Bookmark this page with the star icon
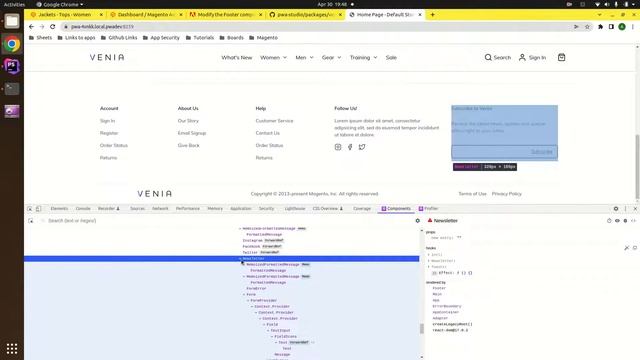Image resolution: width=640 pixels, height=360 pixels. click(587, 27)
